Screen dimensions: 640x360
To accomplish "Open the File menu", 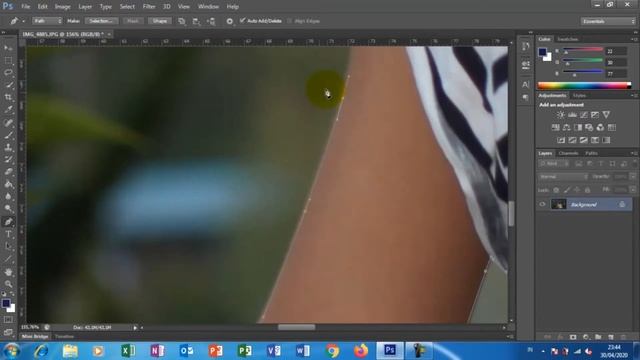I will click(26, 7).
